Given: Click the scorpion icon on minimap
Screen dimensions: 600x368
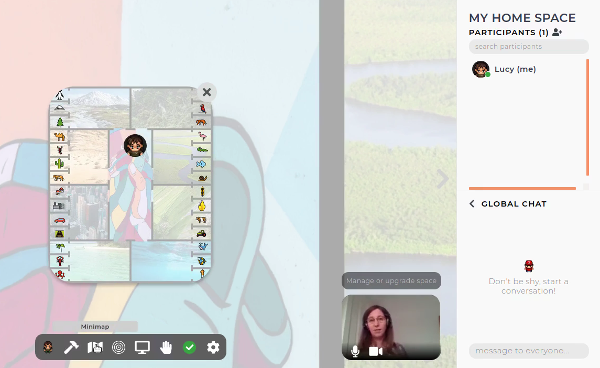Looking at the screenshot, I should pos(60,150).
